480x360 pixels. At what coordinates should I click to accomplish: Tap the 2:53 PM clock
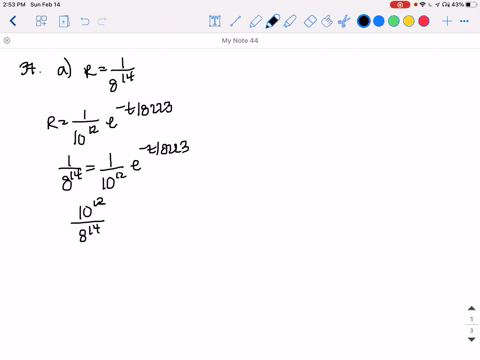pyautogui.click(x=14, y=5)
